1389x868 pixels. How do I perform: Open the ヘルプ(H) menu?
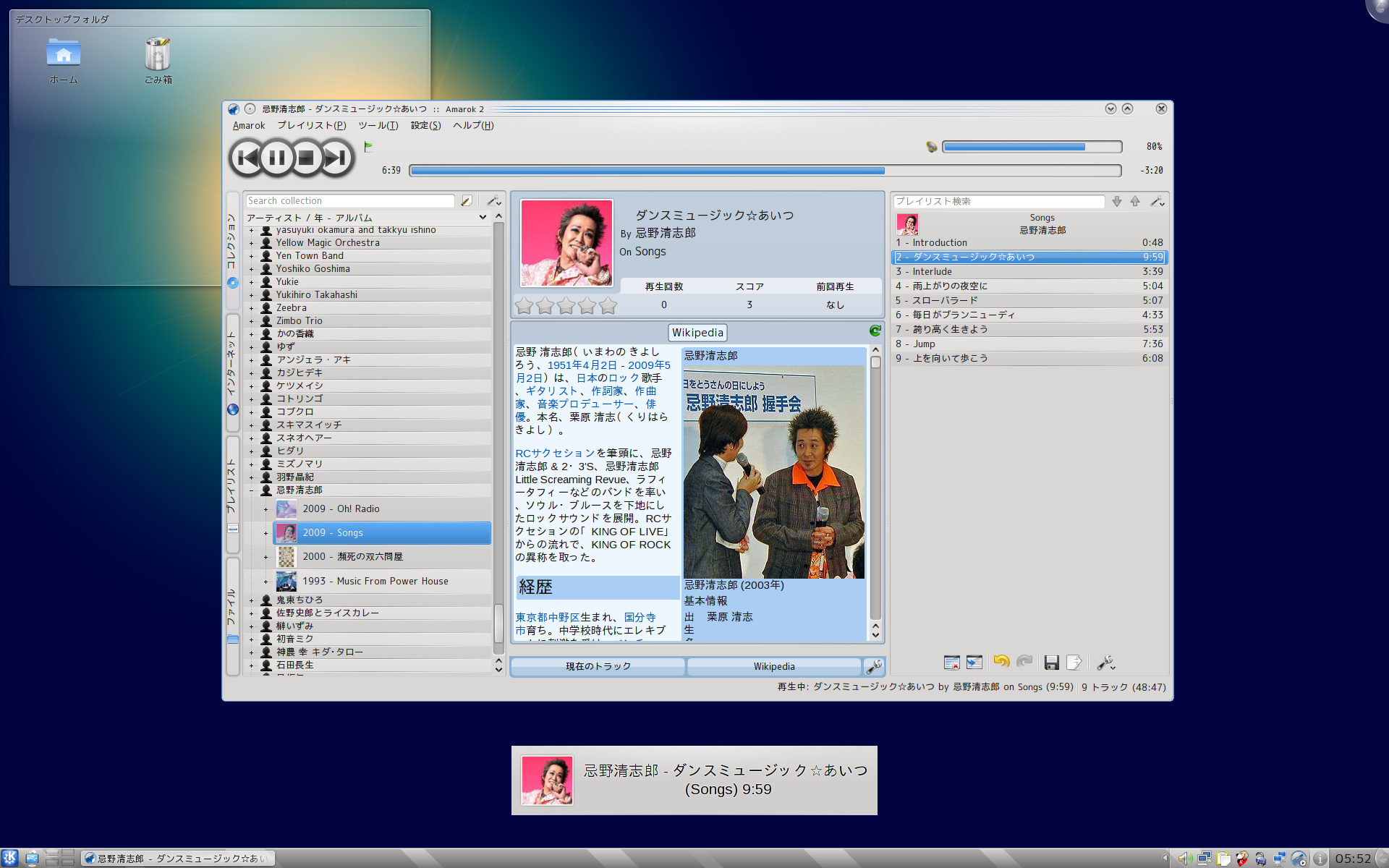point(473,125)
